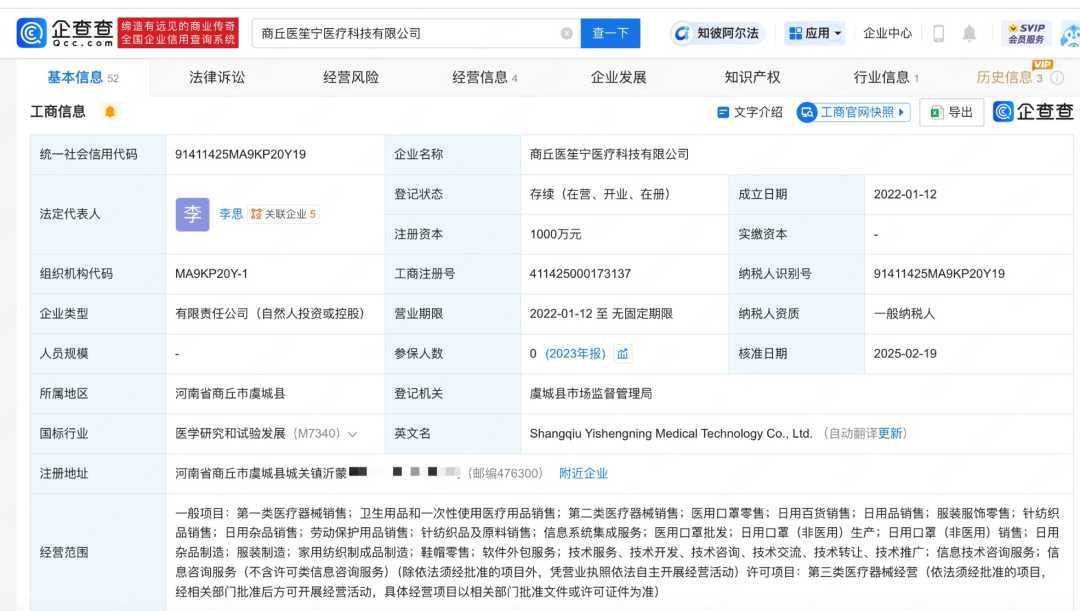Switch to the 经营信息 tab
1080x611 pixels.
tap(485, 77)
